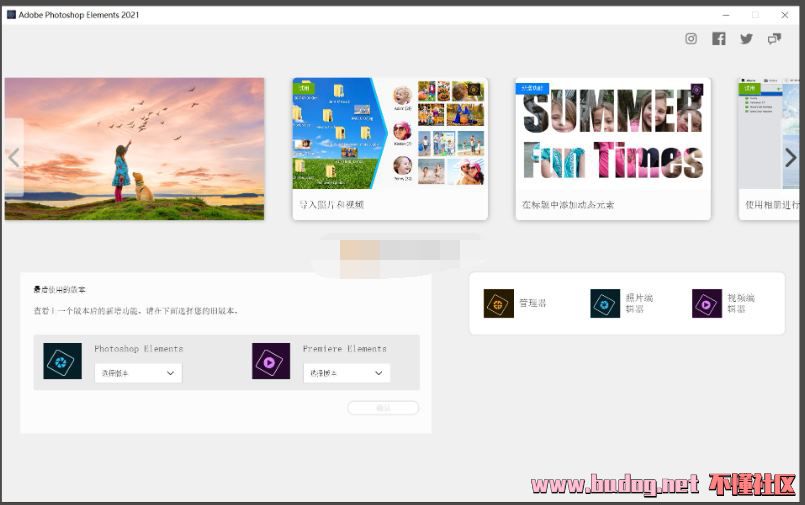Launch the Organizer (管理器) app icon

499,303
